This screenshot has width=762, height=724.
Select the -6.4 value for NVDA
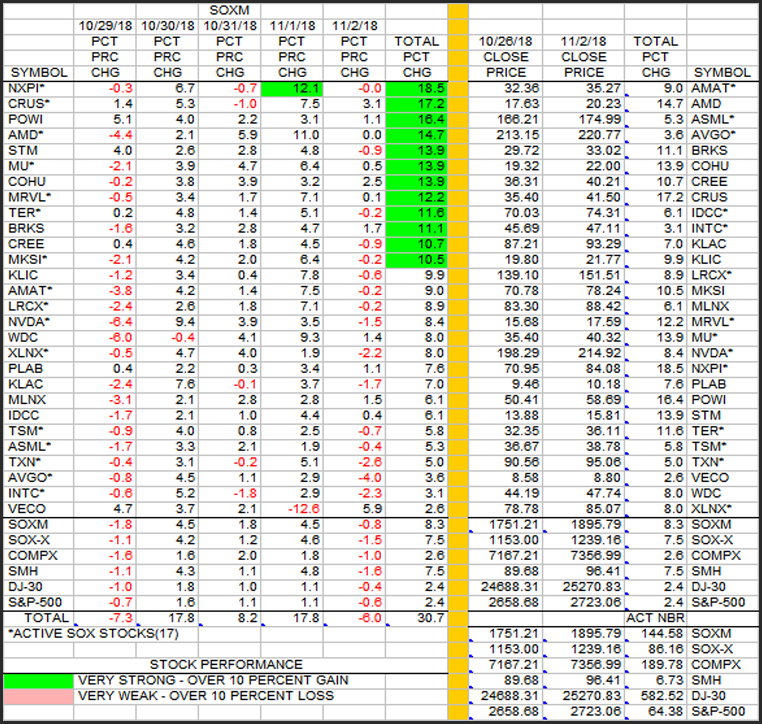coord(121,322)
